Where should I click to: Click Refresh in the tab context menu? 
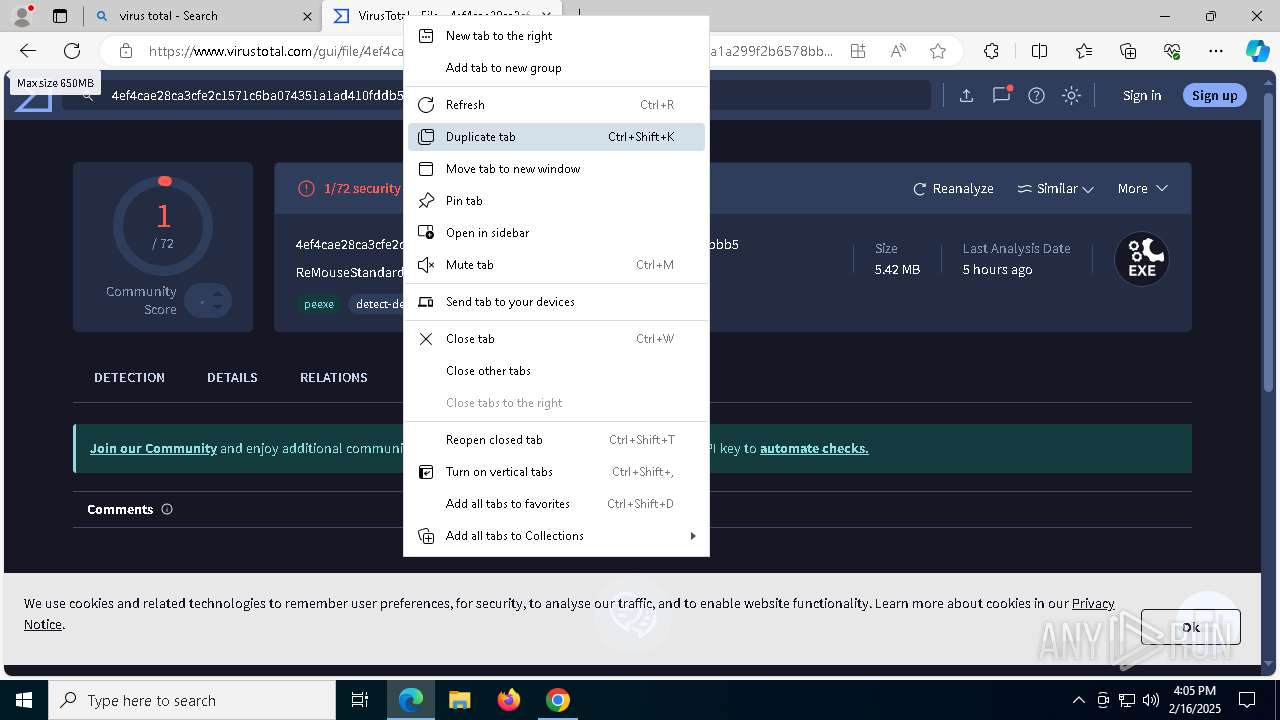point(556,105)
